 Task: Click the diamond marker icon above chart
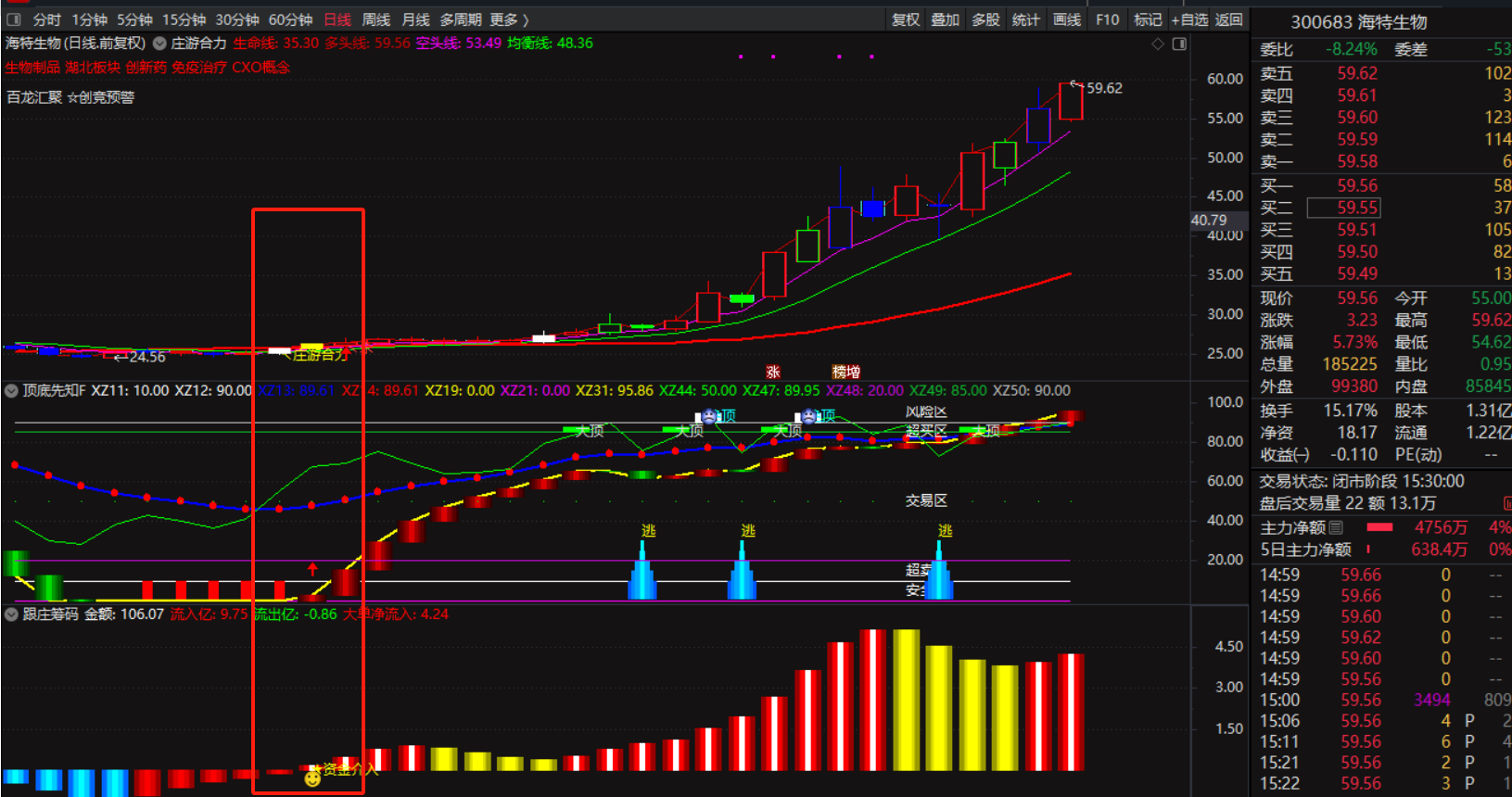coord(1157,44)
